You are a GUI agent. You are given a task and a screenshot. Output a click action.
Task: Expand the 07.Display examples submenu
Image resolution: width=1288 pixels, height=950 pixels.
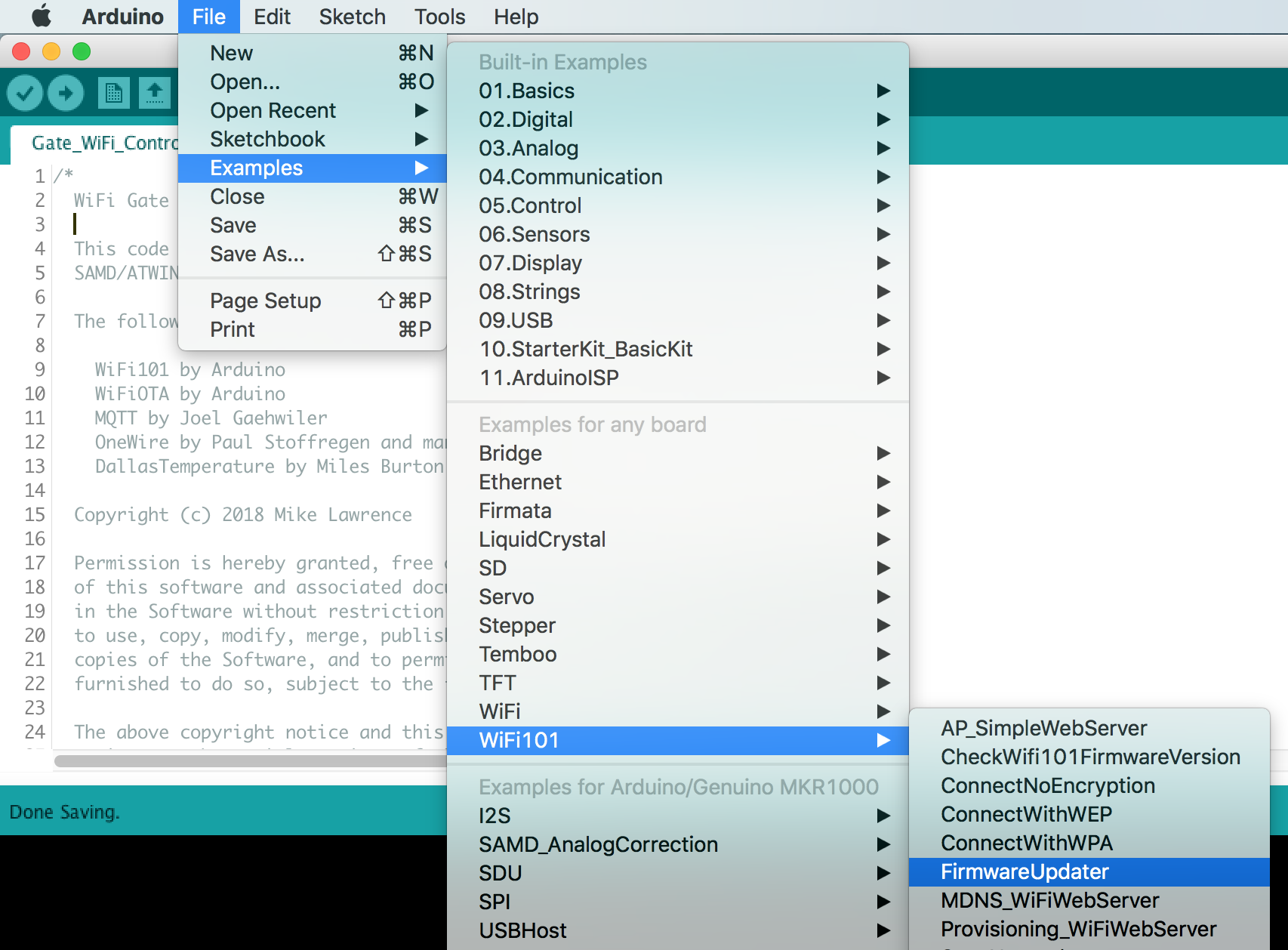pyautogui.click(x=678, y=263)
